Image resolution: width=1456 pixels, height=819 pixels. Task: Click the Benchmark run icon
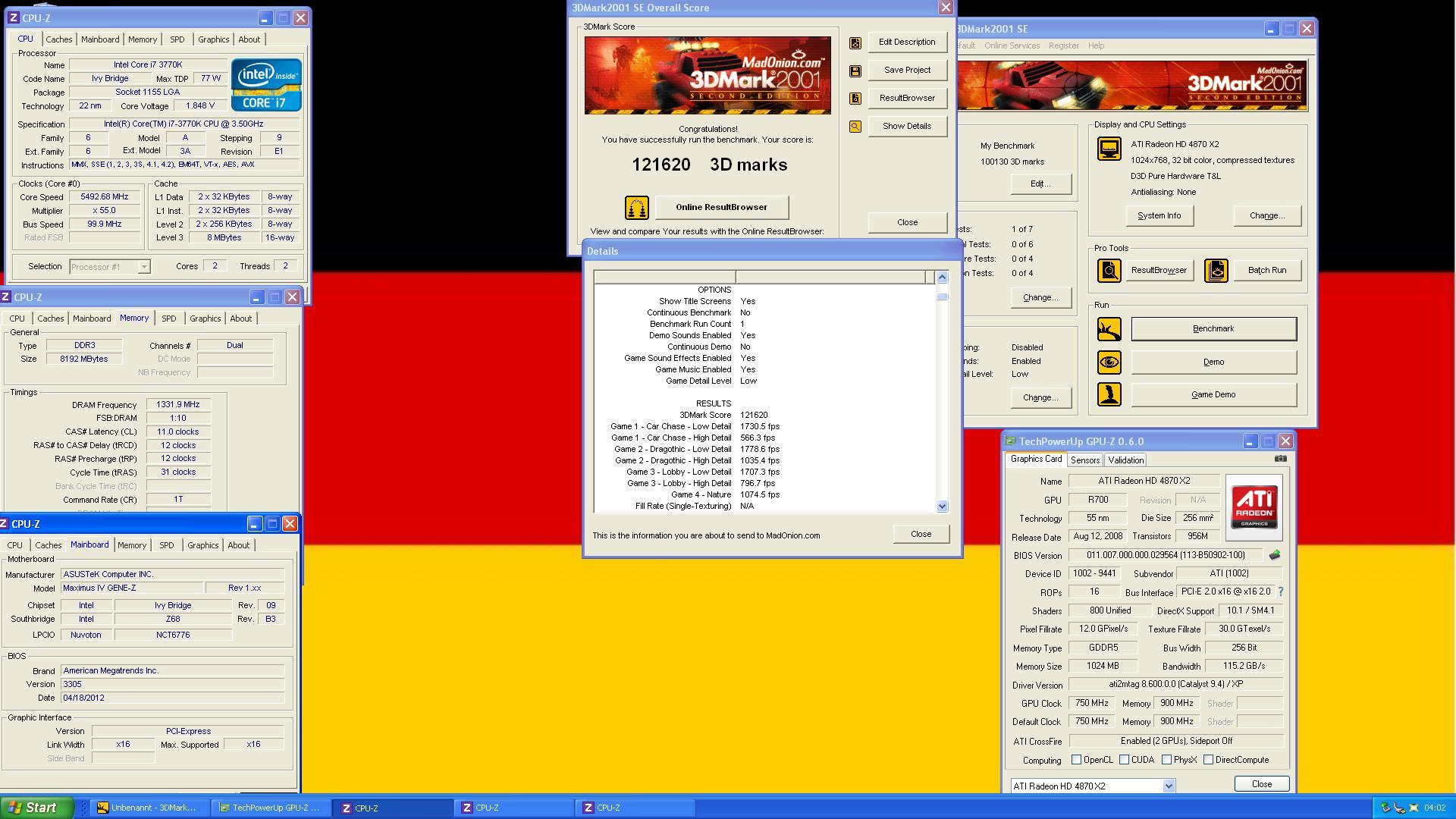pos(1109,329)
